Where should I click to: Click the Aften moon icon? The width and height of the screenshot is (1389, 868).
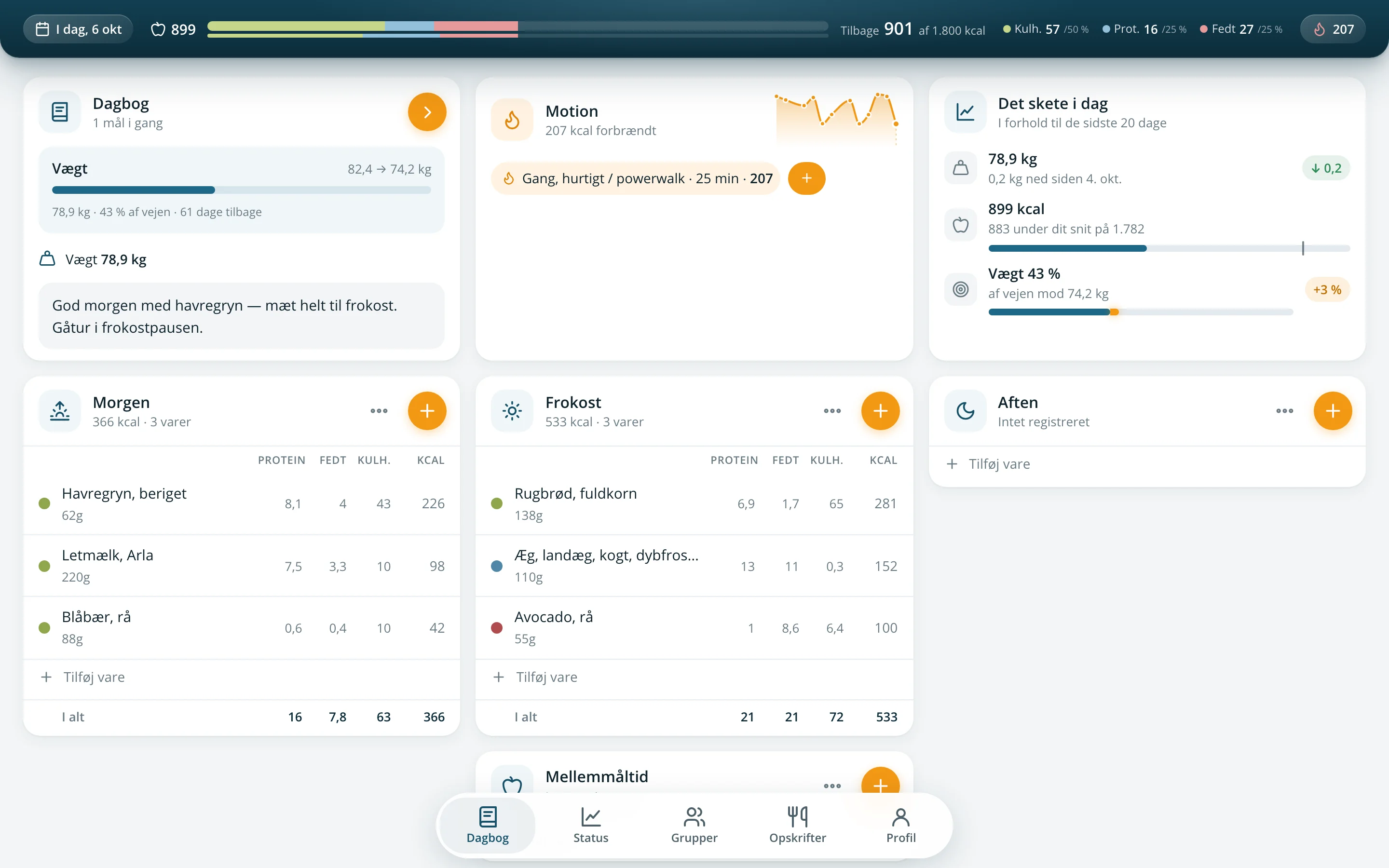point(966,411)
